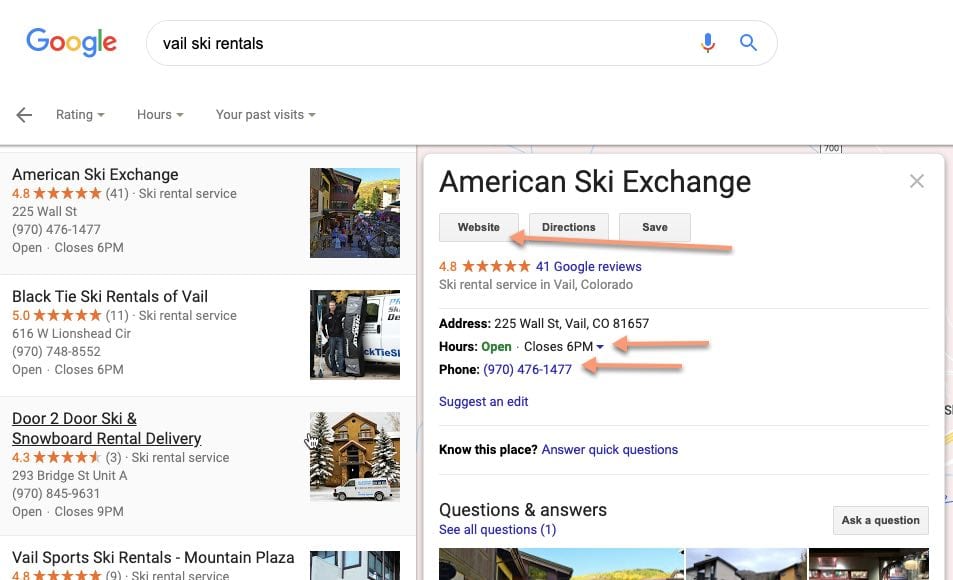
Task: Click the Questions & answers heading
Action: (x=523, y=509)
